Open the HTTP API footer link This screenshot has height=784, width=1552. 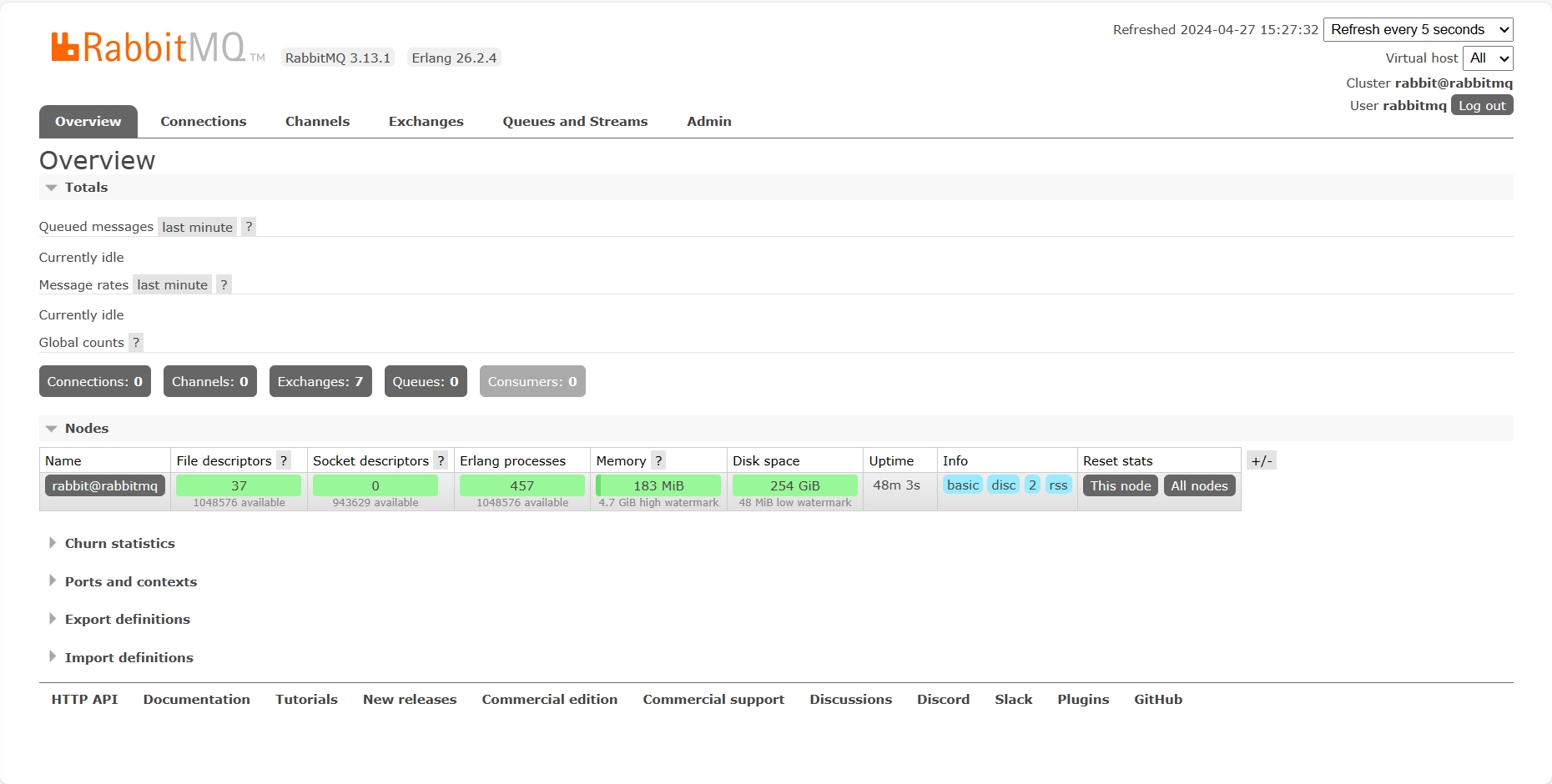click(84, 700)
